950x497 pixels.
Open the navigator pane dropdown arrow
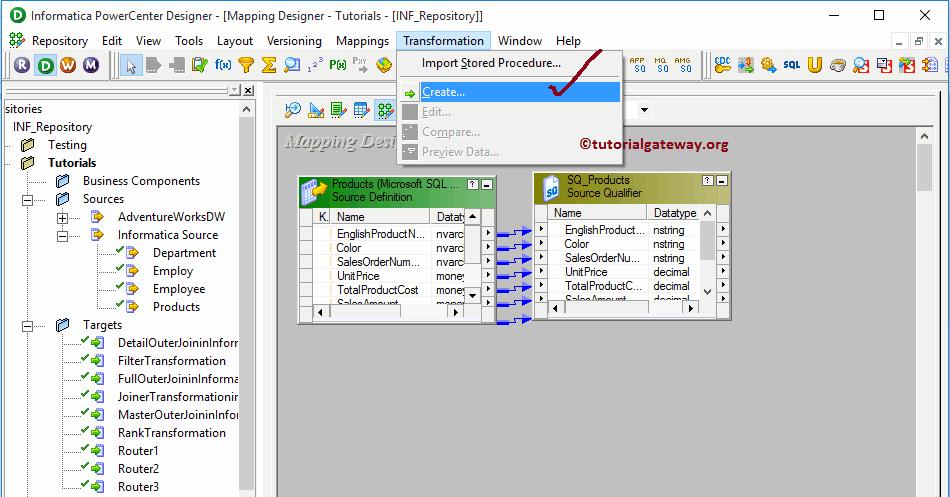click(x=235, y=90)
